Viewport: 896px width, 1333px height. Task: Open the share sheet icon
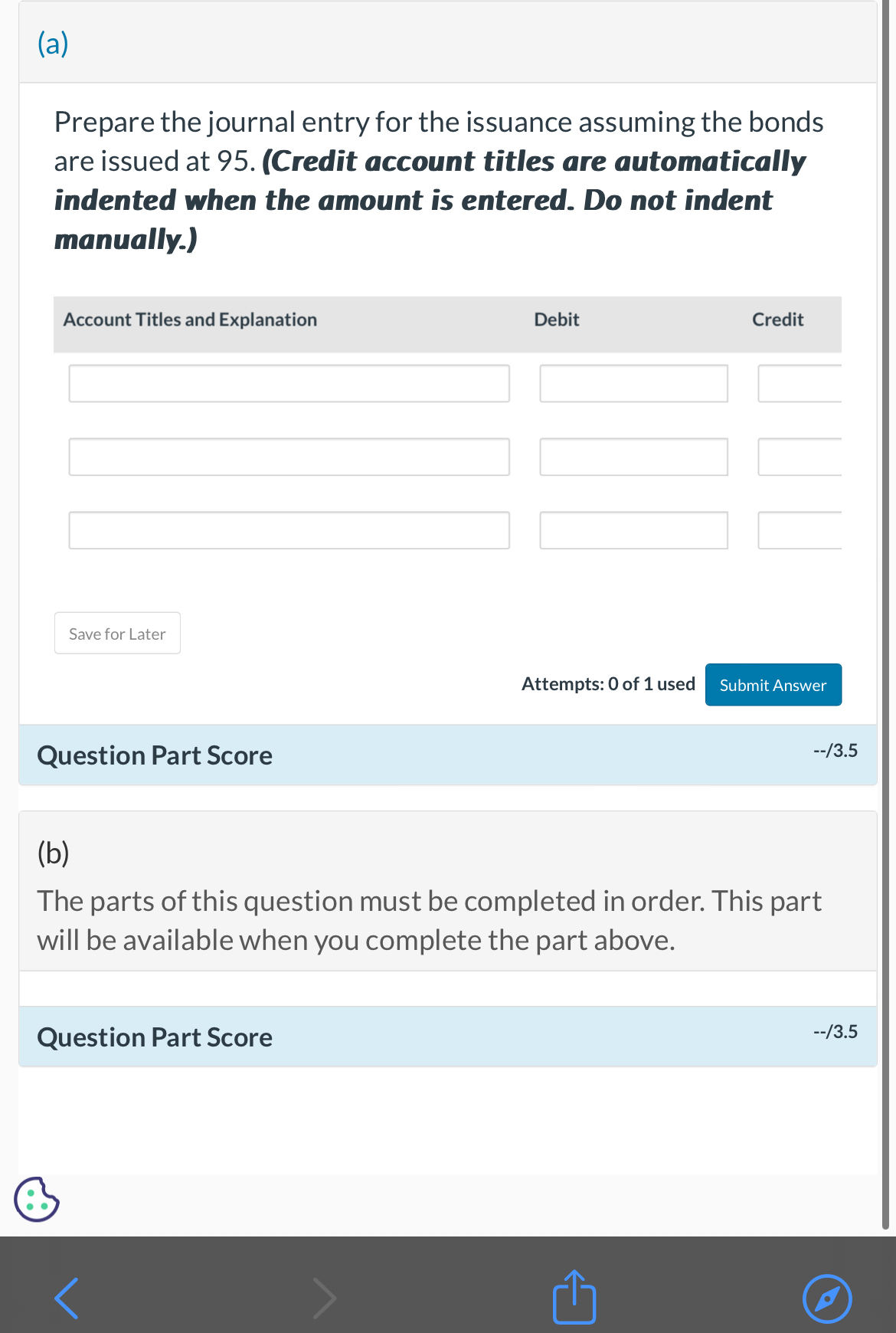click(x=574, y=1297)
